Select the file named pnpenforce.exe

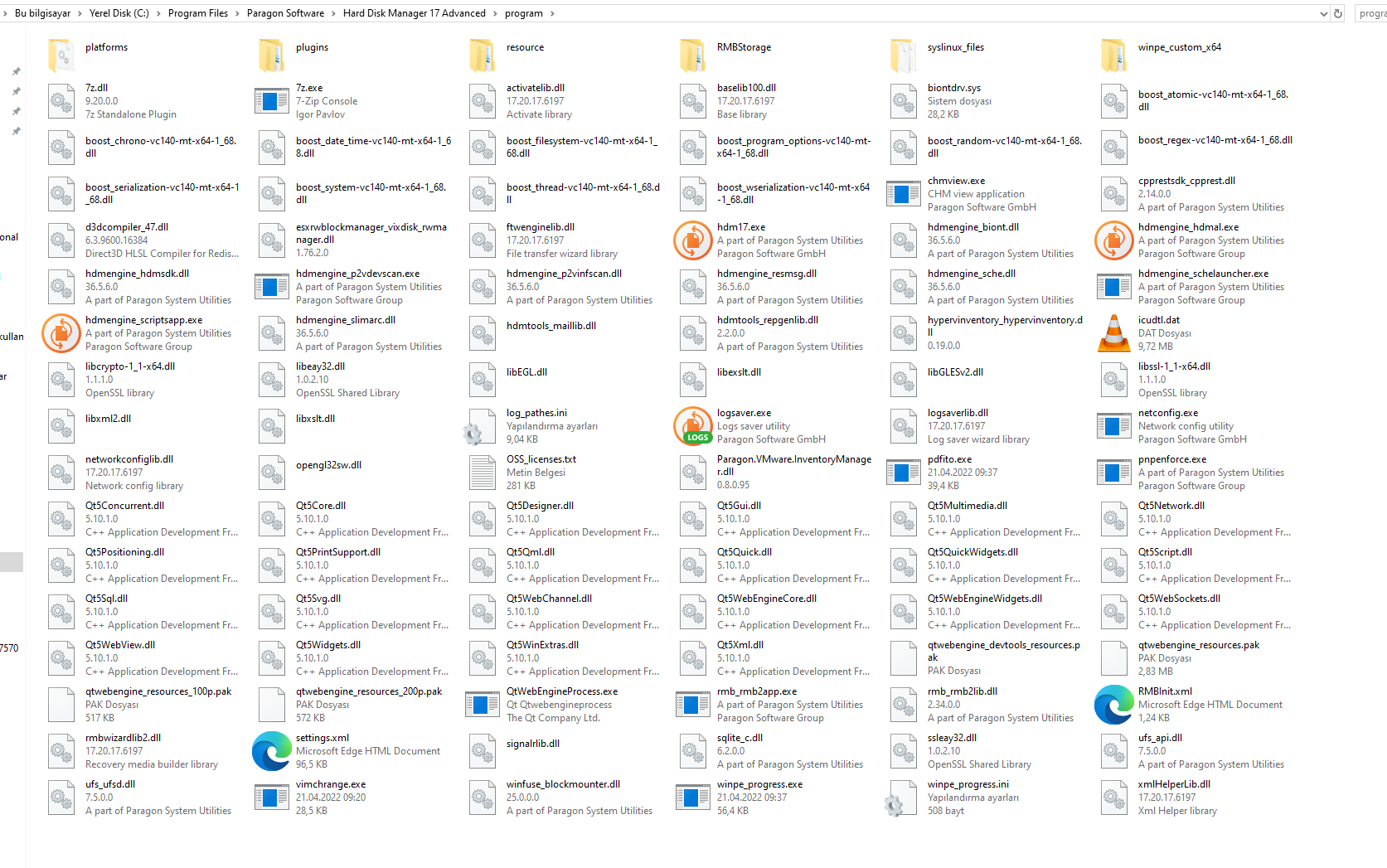1172,459
